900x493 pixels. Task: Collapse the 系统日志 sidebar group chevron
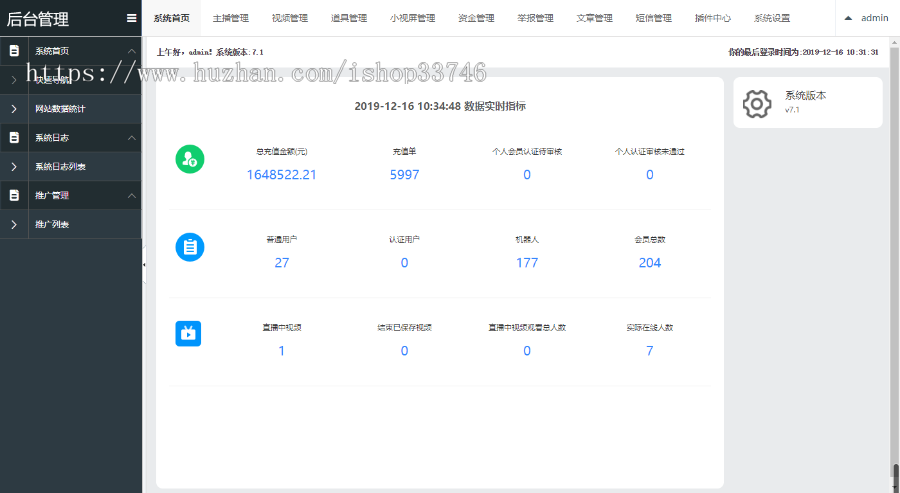pyautogui.click(x=131, y=138)
